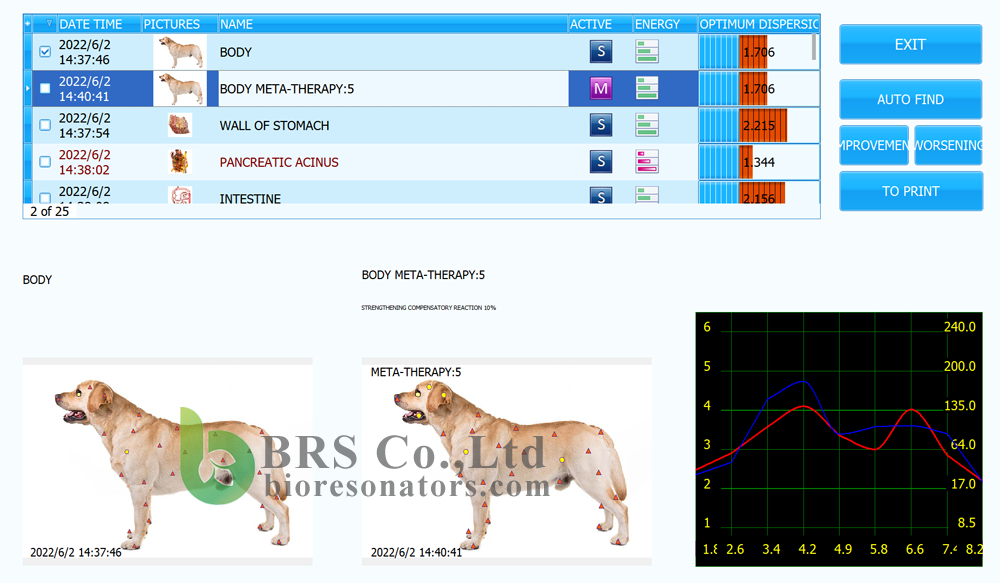Open the WALL OF STOMACH picture thumbnail
This screenshot has height=583, width=1000.
point(180,125)
